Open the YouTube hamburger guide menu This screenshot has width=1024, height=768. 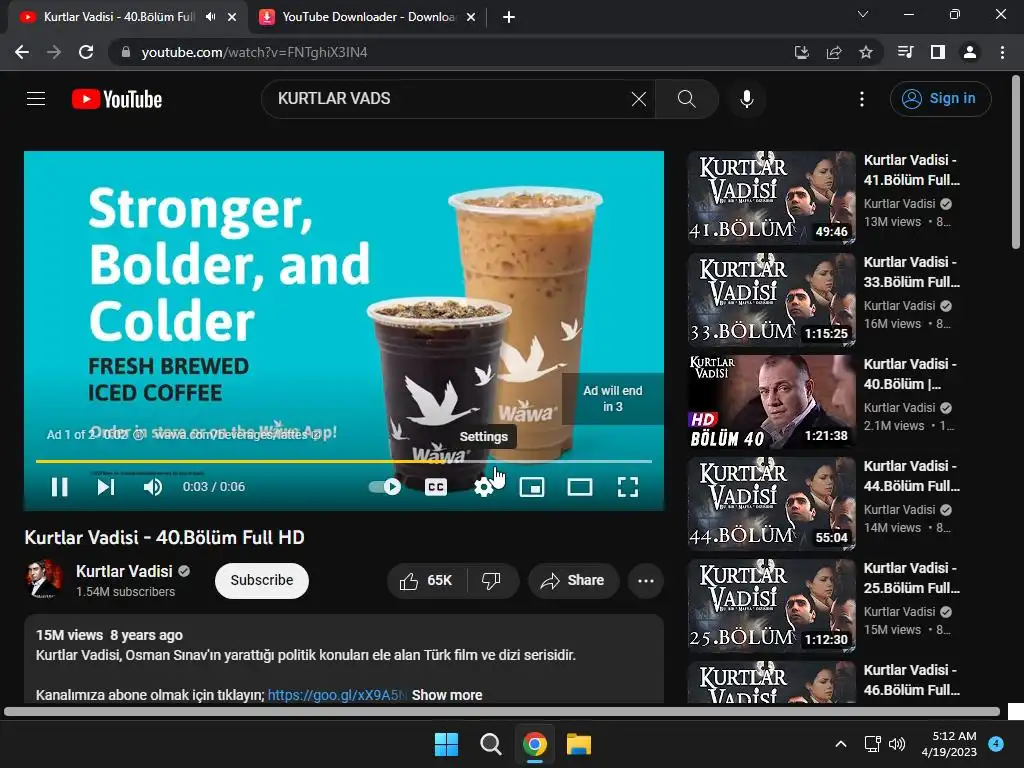click(x=36, y=99)
